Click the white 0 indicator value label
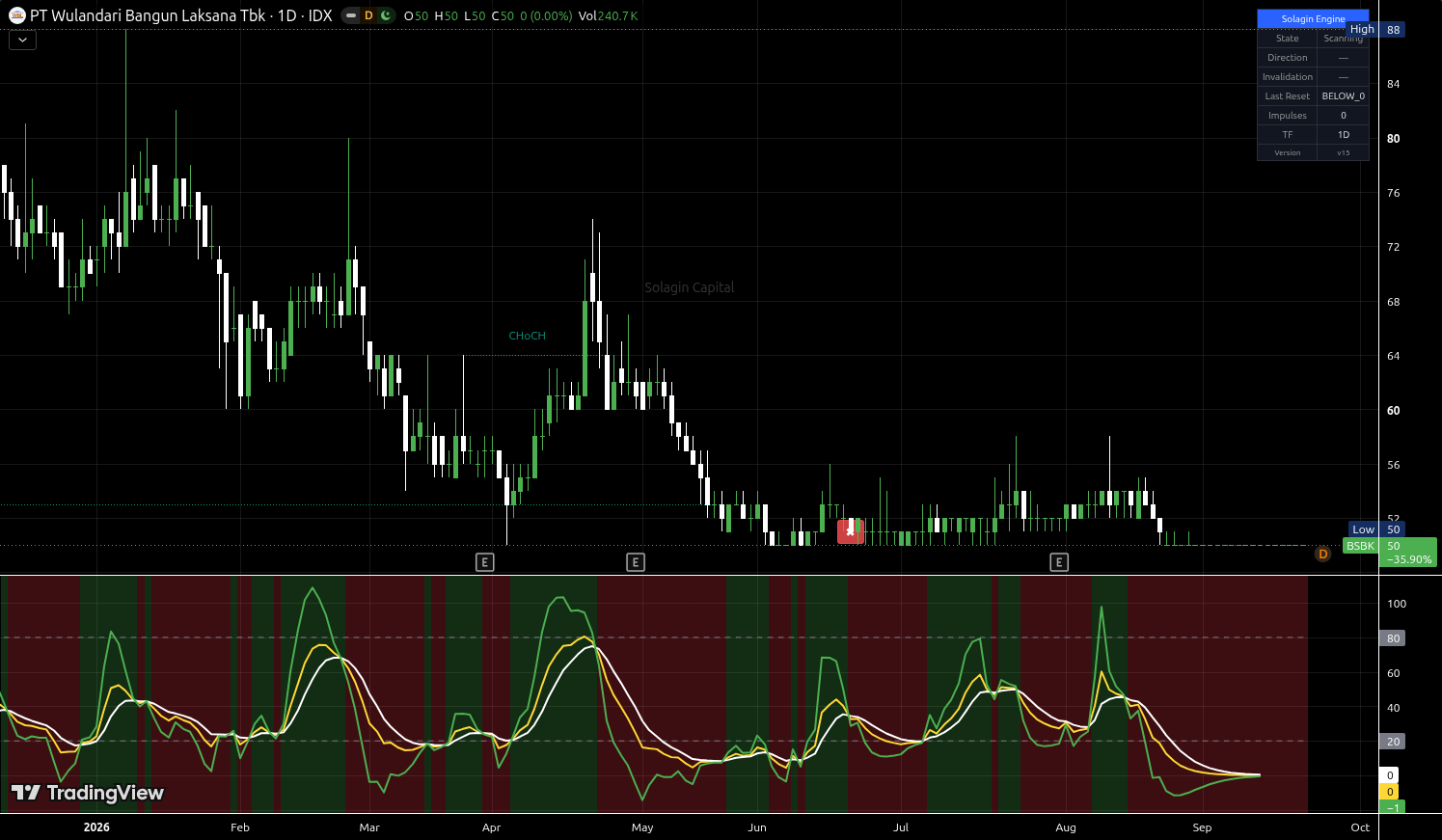The width and height of the screenshot is (1442, 840). click(x=1390, y=775)
